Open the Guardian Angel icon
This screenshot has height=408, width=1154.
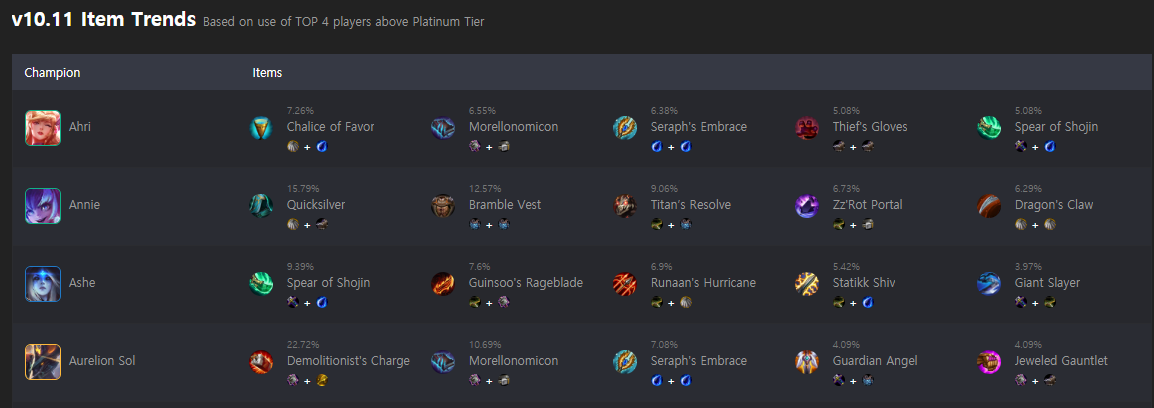[807, 362]
